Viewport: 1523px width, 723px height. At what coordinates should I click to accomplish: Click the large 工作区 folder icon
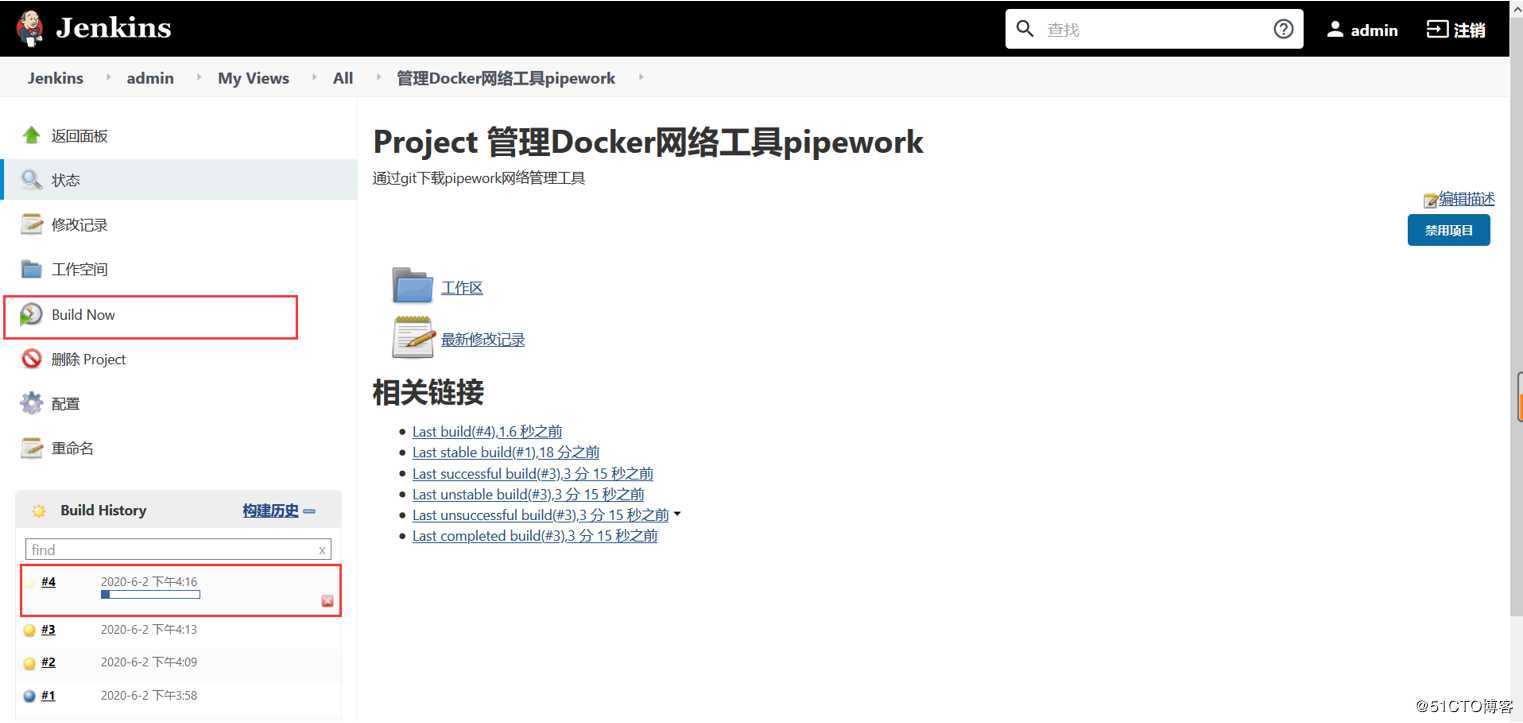point(412,285)
